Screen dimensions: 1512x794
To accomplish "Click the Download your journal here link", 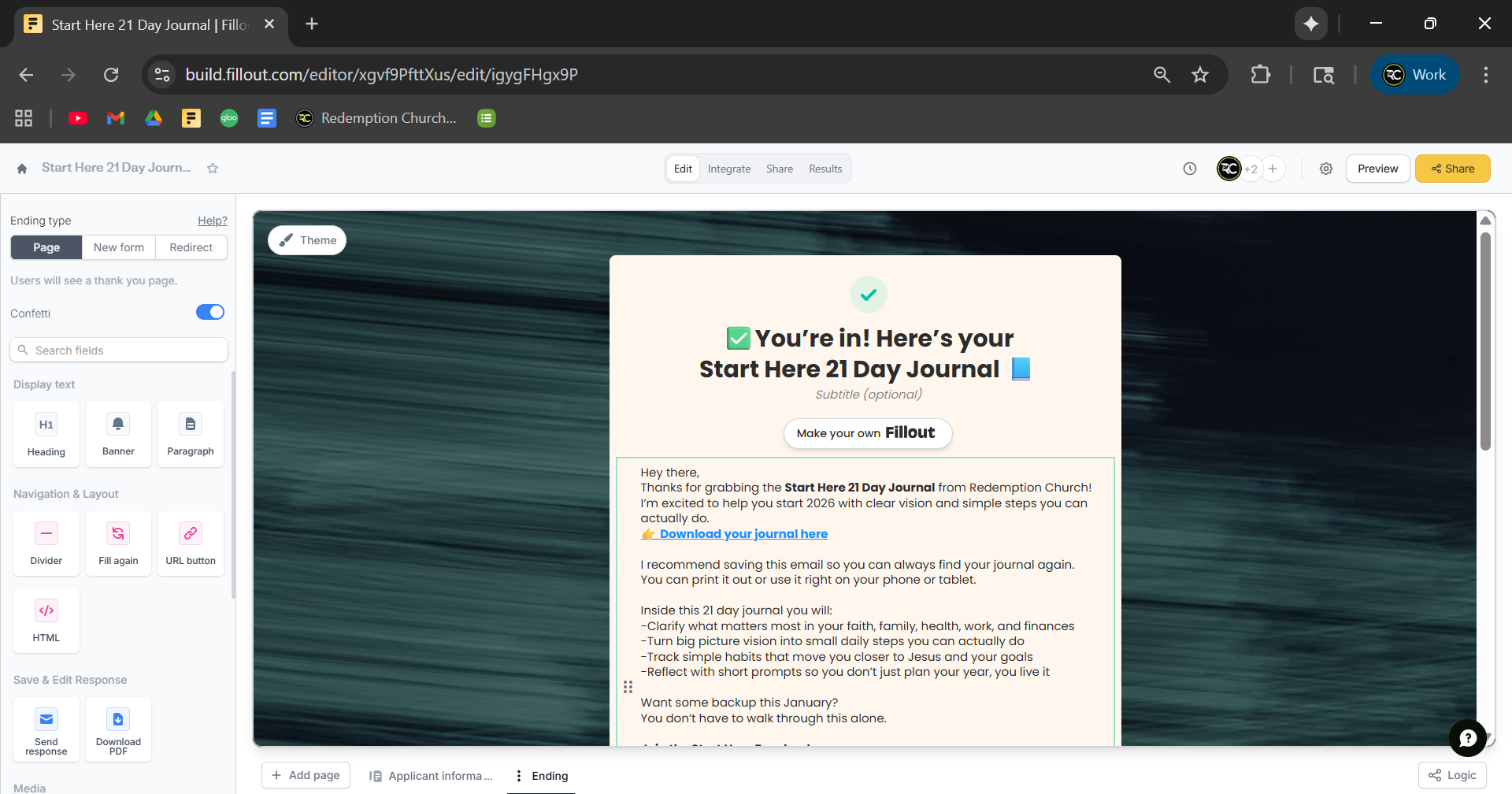I will (743, 534).
